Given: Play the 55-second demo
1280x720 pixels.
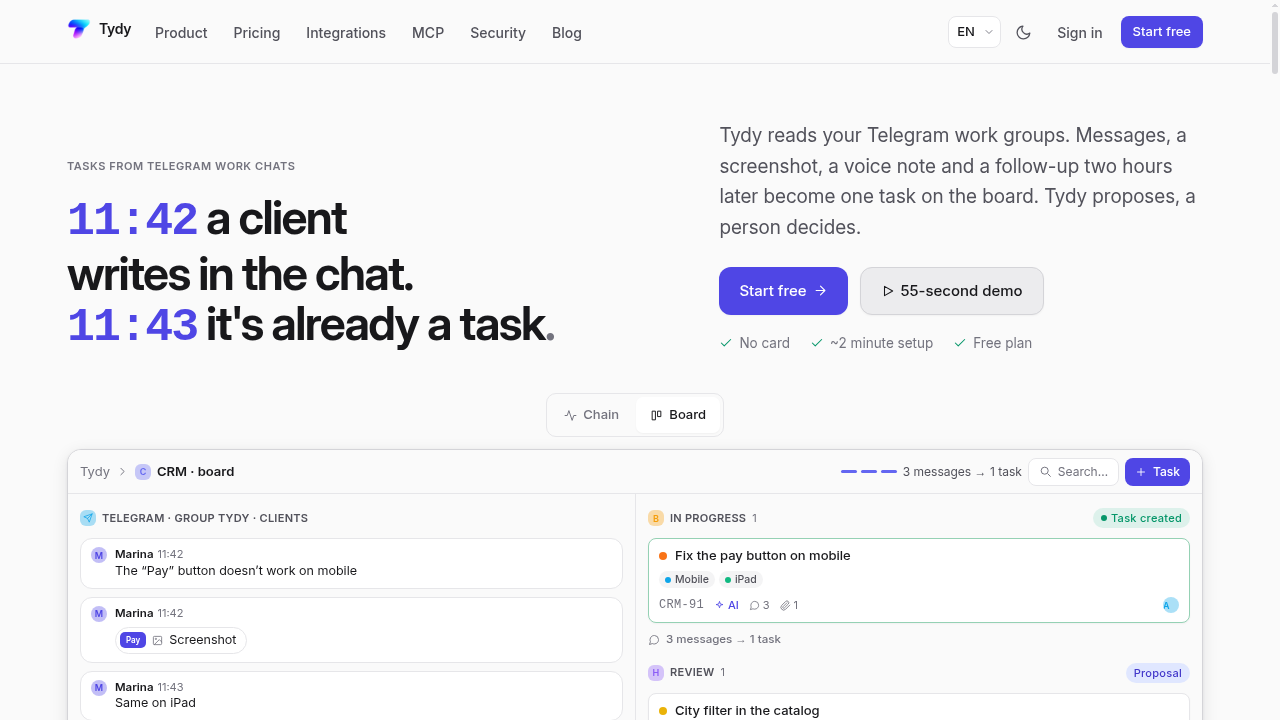Looking at the screenshot, I should pyautogui.click(x=952, y=291).
